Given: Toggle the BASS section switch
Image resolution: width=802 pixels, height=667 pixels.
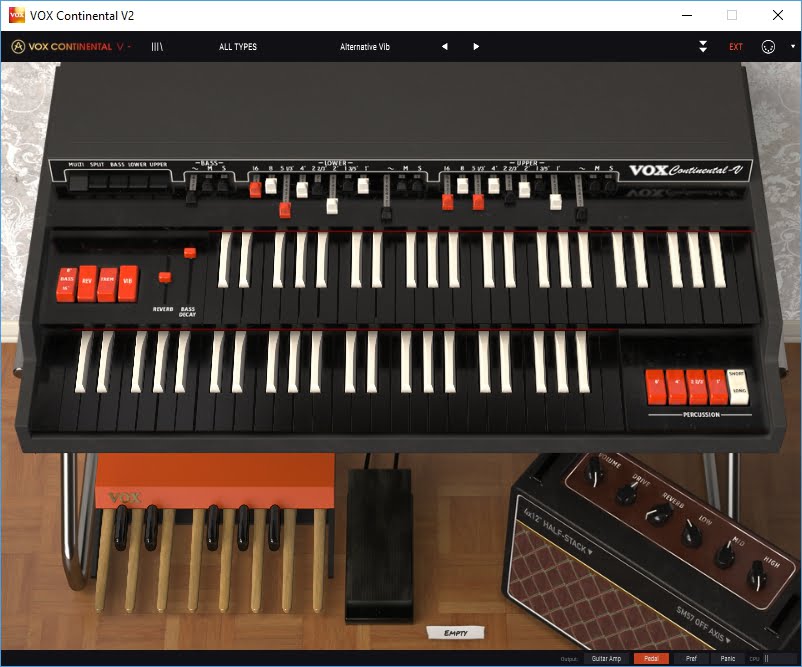Looking at the screenshot, I should (x=118, y=181).
